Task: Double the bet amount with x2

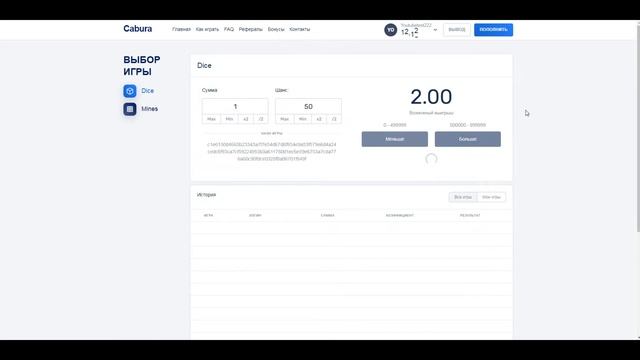Action: 246,119
